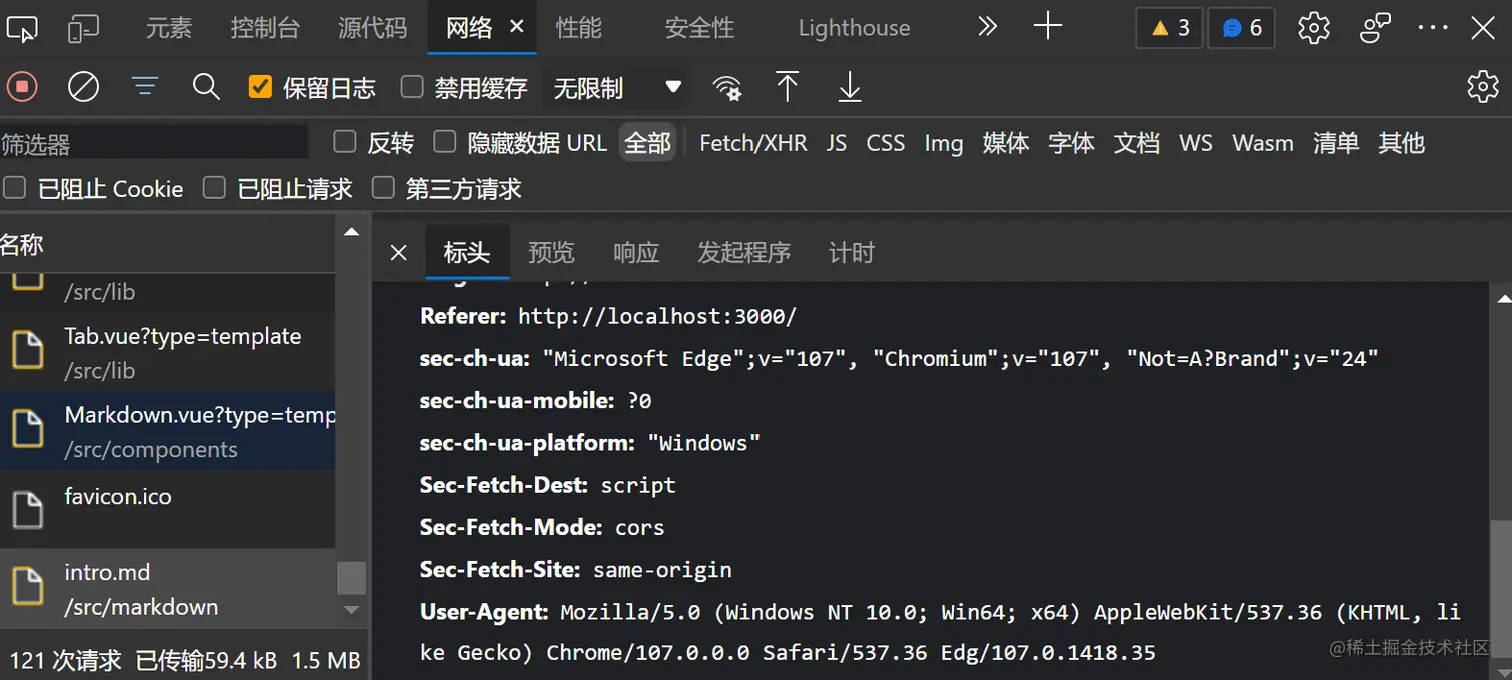Click file icon of favicon.ico

click(x=27, y=509)
